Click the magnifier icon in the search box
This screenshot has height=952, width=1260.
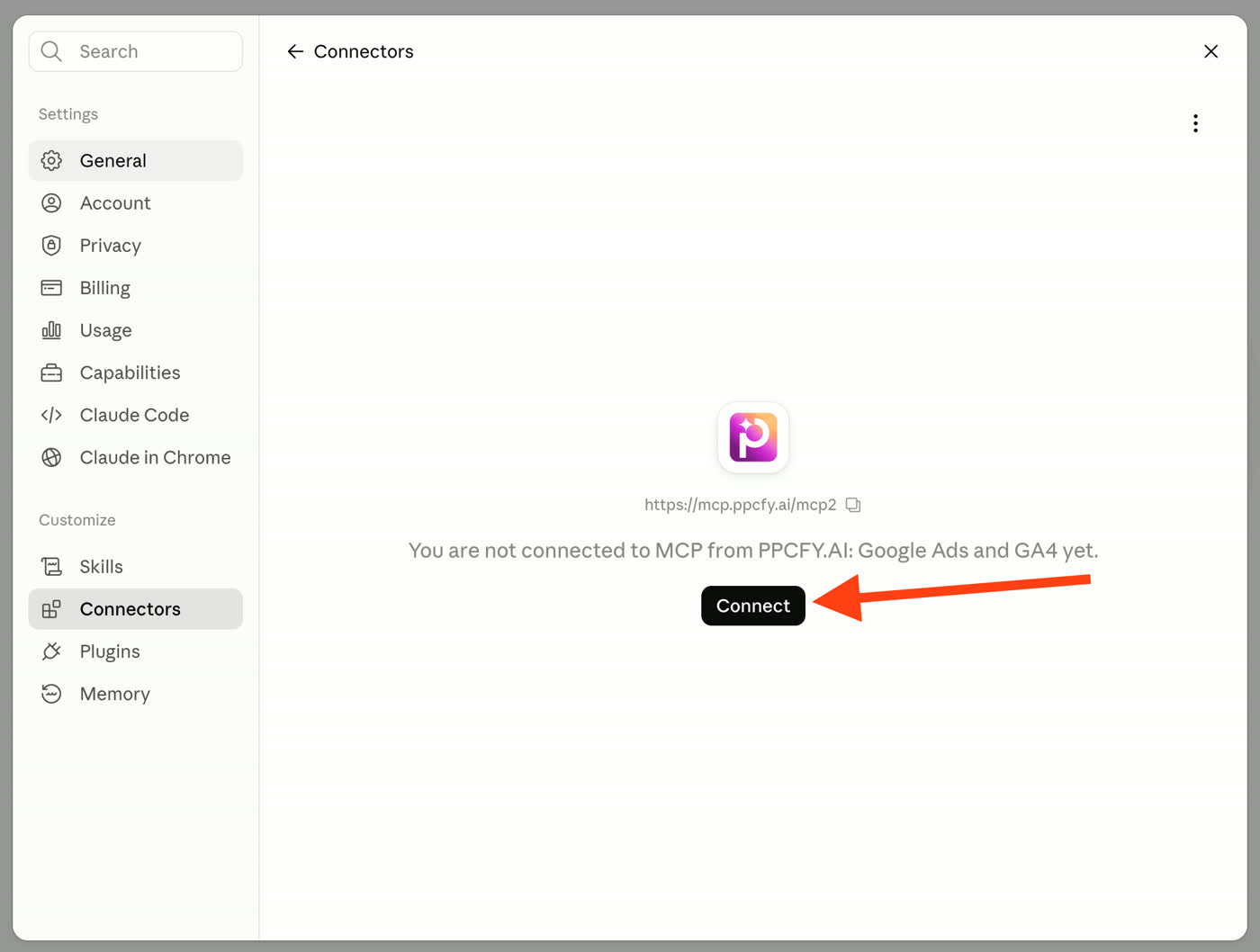coord(51,51)
